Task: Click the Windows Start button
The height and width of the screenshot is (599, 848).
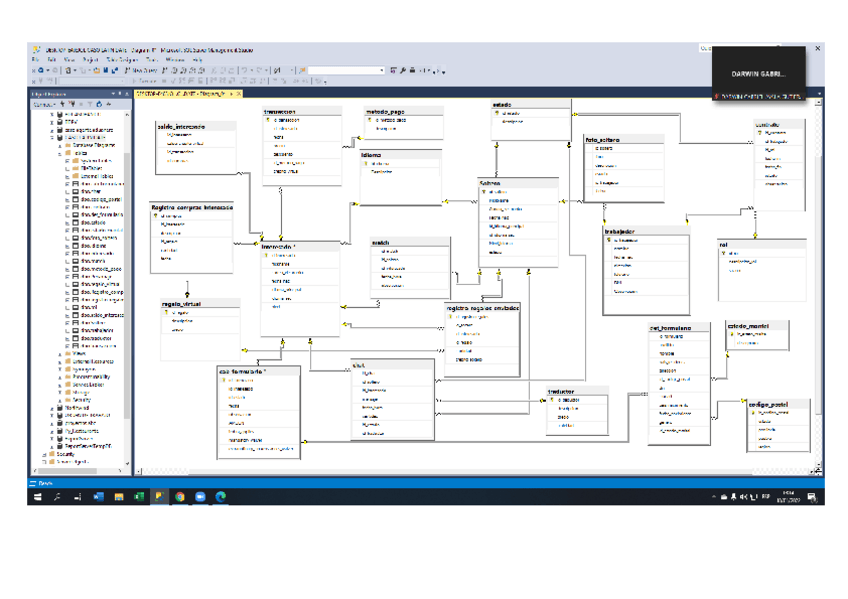Action: (37, 496)
